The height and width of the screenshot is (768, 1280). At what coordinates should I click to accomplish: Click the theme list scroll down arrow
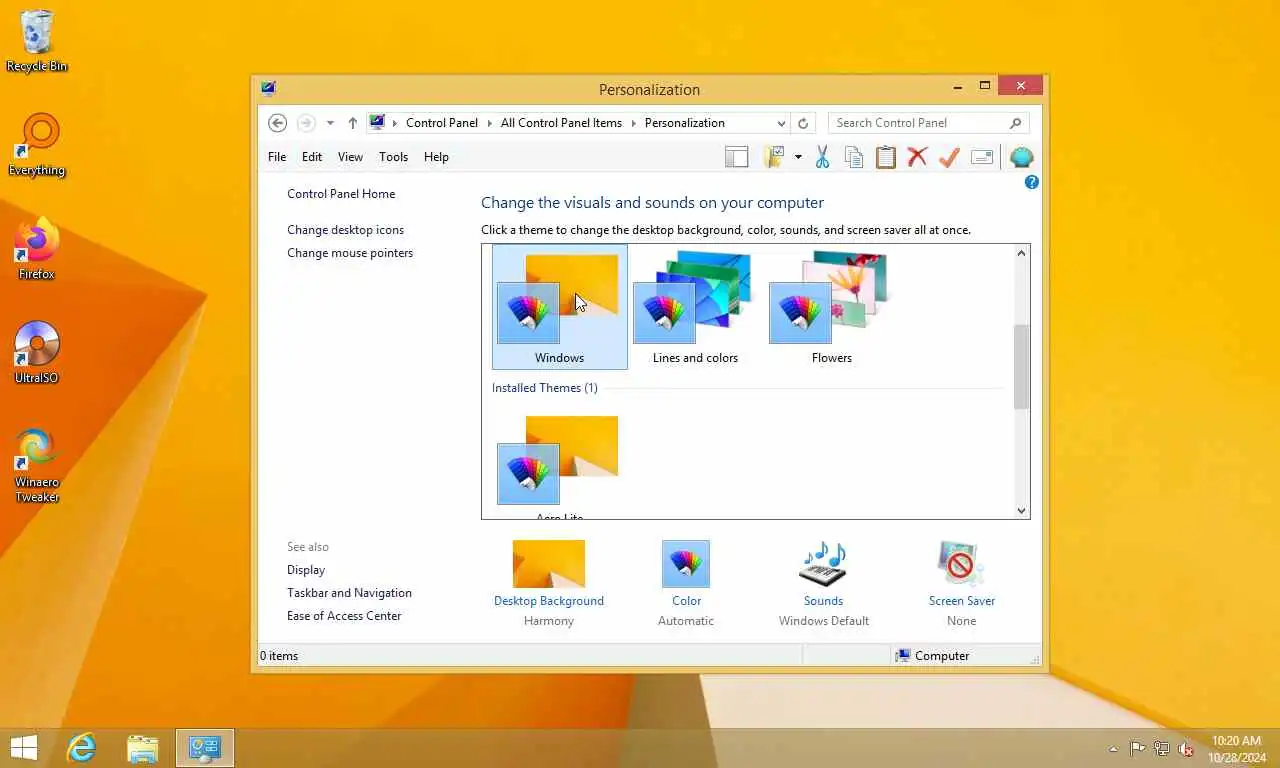click(1021, 510)
